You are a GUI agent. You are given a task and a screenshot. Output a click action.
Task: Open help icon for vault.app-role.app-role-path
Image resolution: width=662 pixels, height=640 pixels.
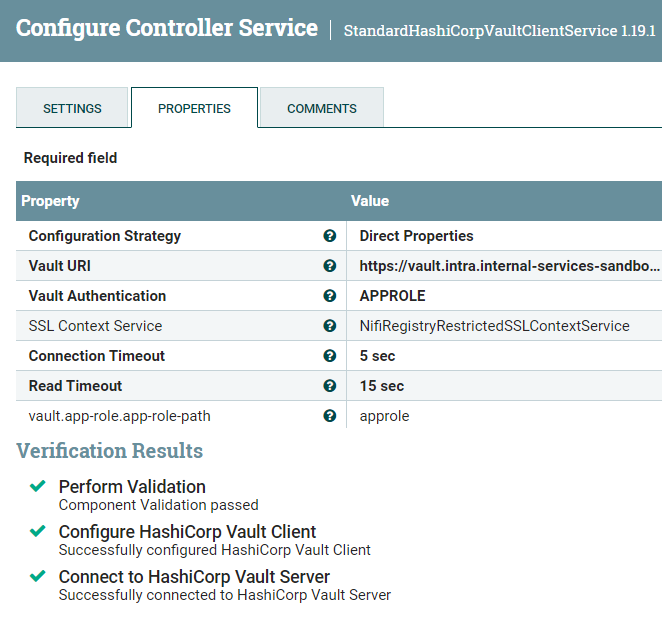(330, 416)
